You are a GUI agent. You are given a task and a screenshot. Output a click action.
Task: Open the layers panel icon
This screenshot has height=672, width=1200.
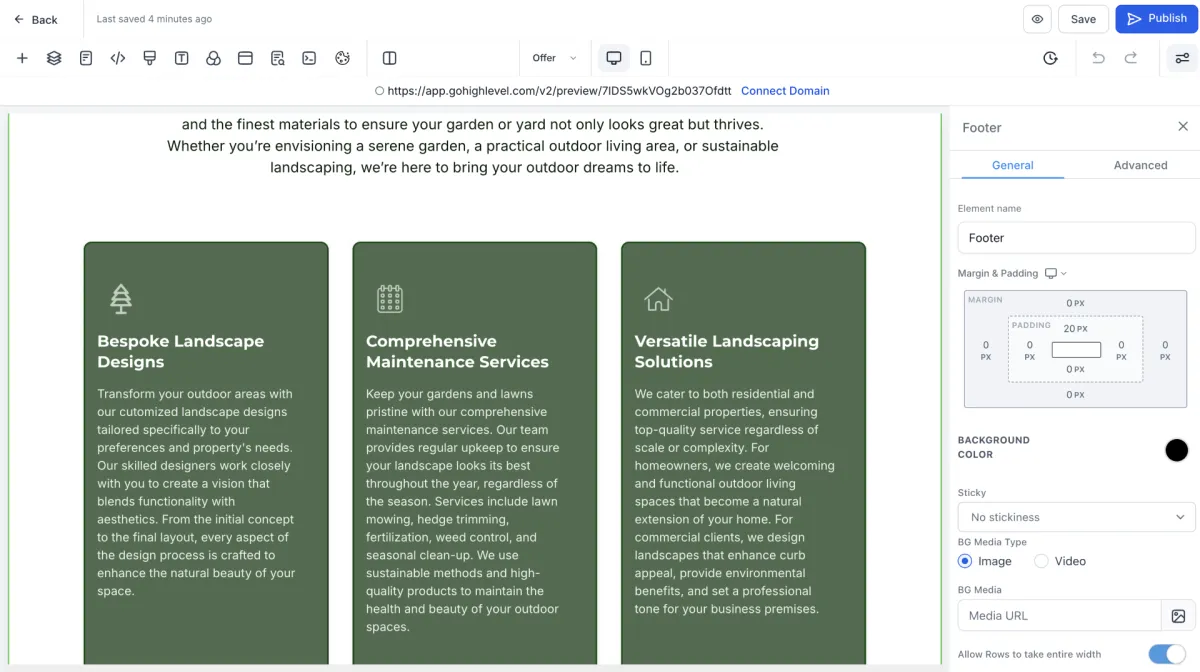(x=54, y=58)
